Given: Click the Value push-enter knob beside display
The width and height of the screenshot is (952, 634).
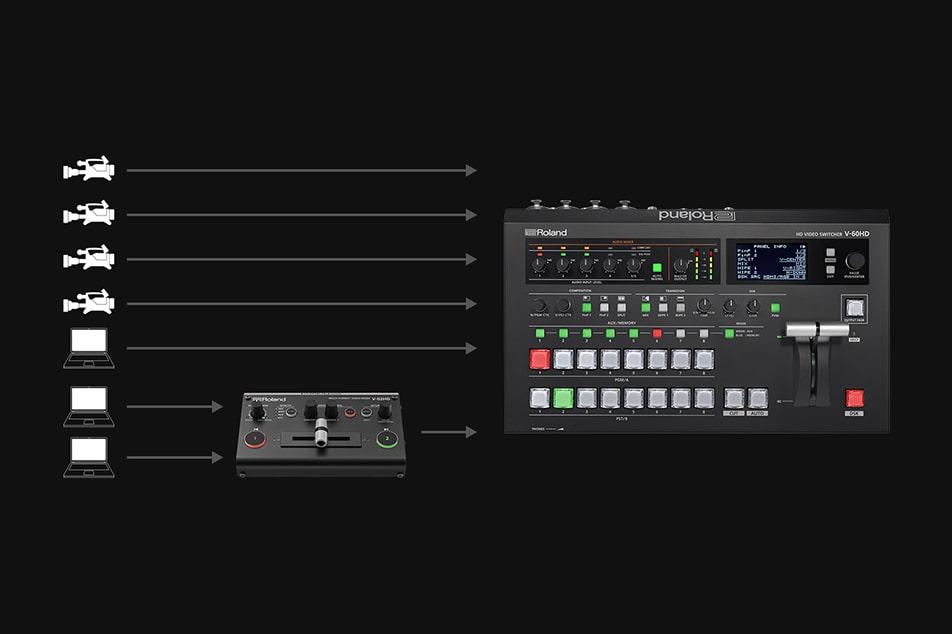Looking at the screenshot, I should click(x=854, y=261).
